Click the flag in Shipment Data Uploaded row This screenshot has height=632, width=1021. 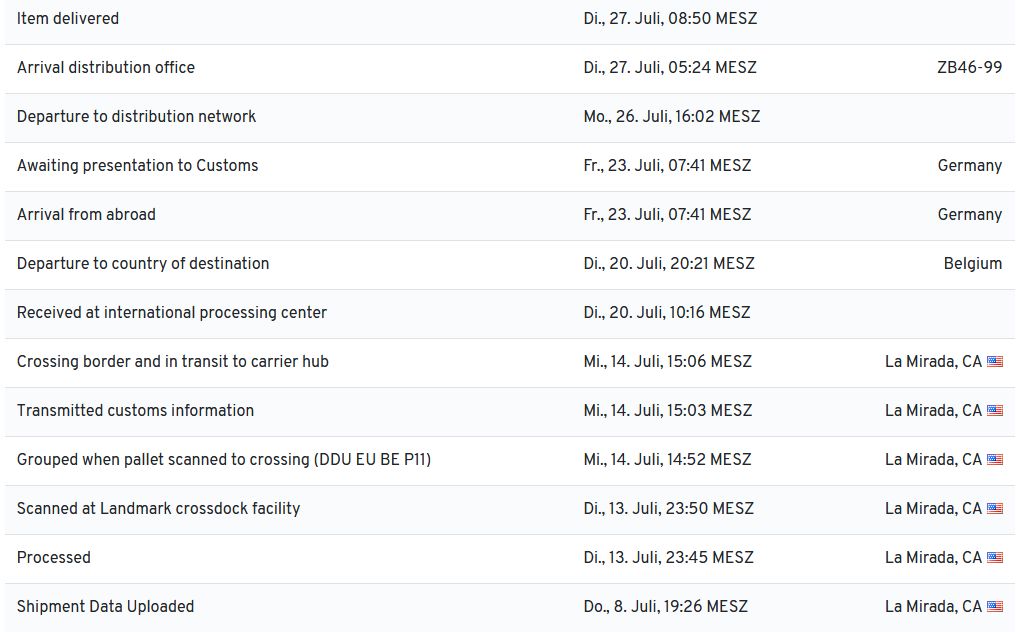(995, 607)
